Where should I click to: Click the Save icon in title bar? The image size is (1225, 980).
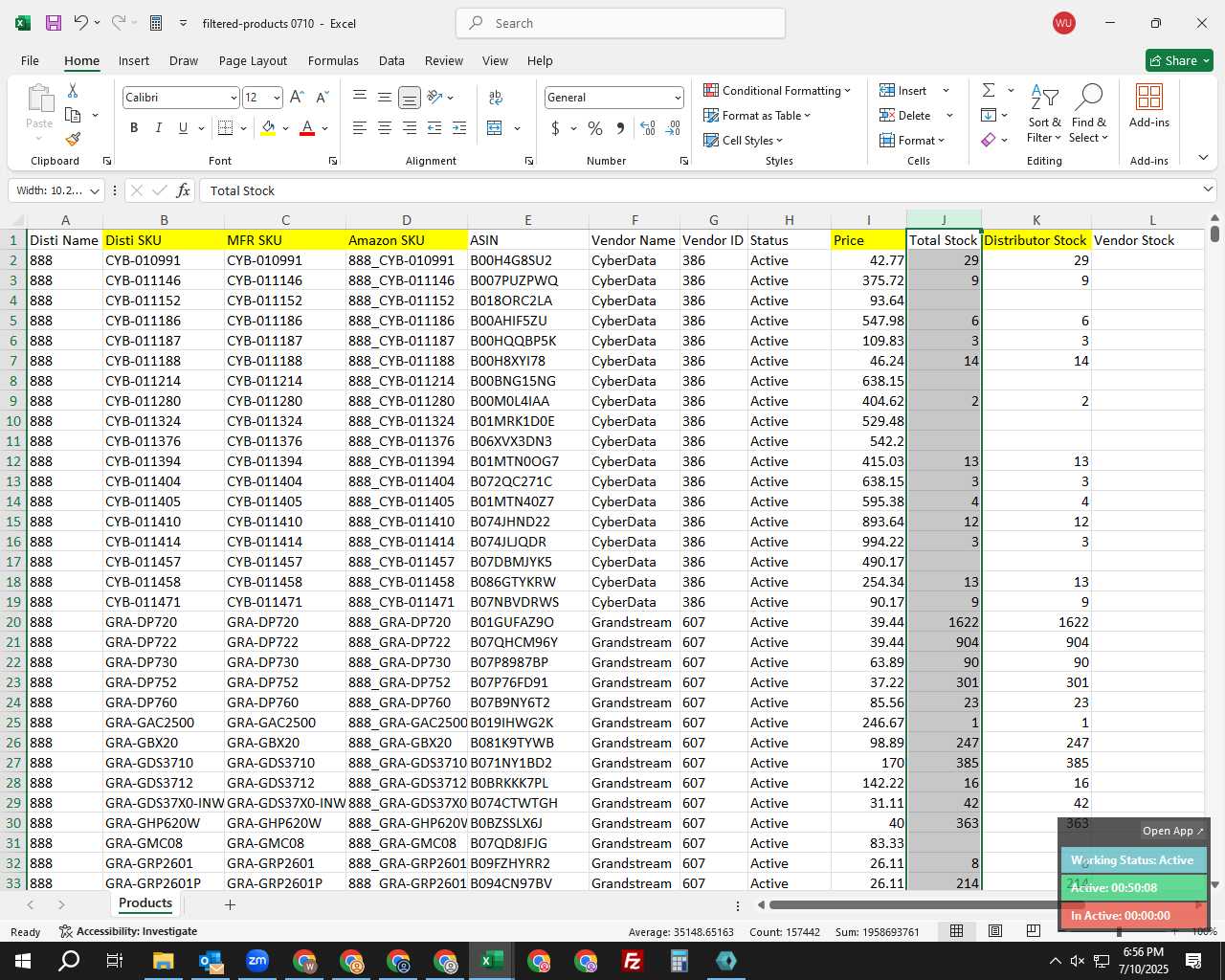coord(54,23)
